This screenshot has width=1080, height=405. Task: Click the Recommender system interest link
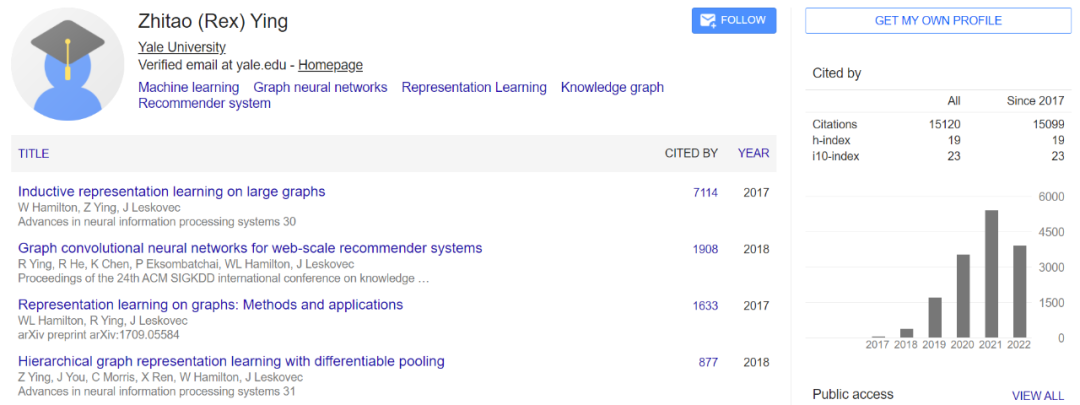pyautogui.click(x=204, y=103)
